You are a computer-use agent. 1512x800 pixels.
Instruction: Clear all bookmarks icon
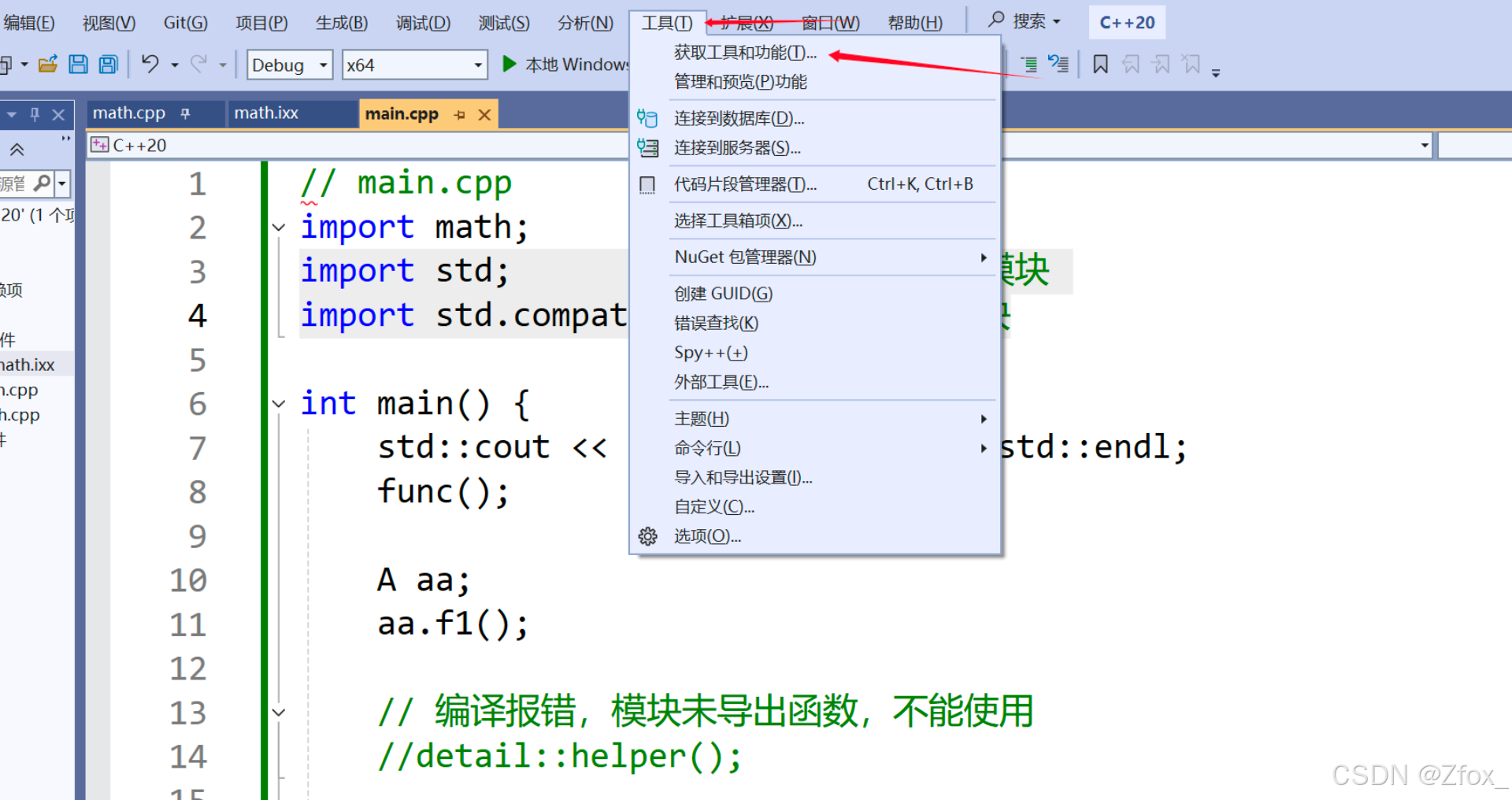pyautogui.click(x=1191, y=64)
